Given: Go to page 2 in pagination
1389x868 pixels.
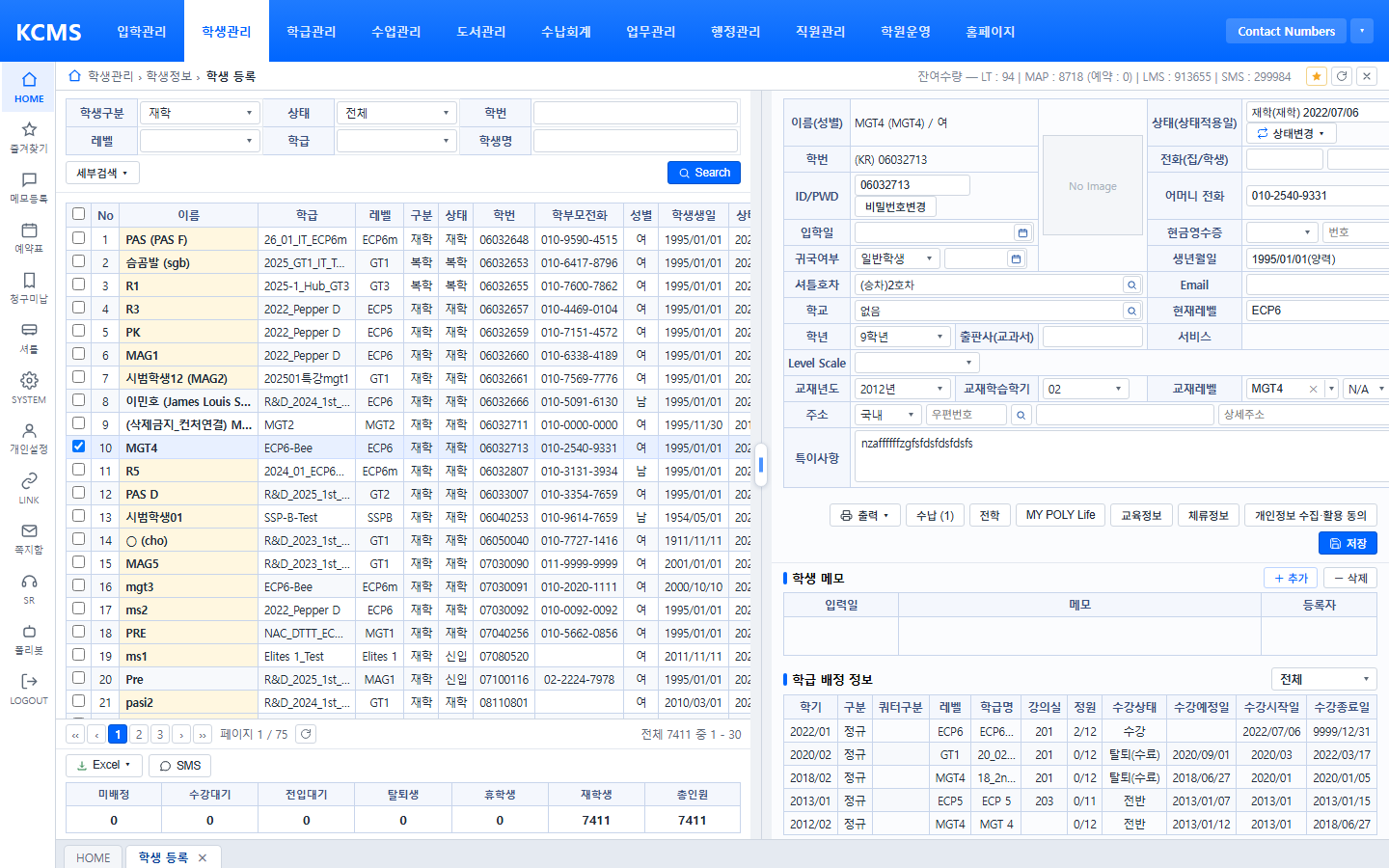Looking at the screenshot, I should 139,734.
